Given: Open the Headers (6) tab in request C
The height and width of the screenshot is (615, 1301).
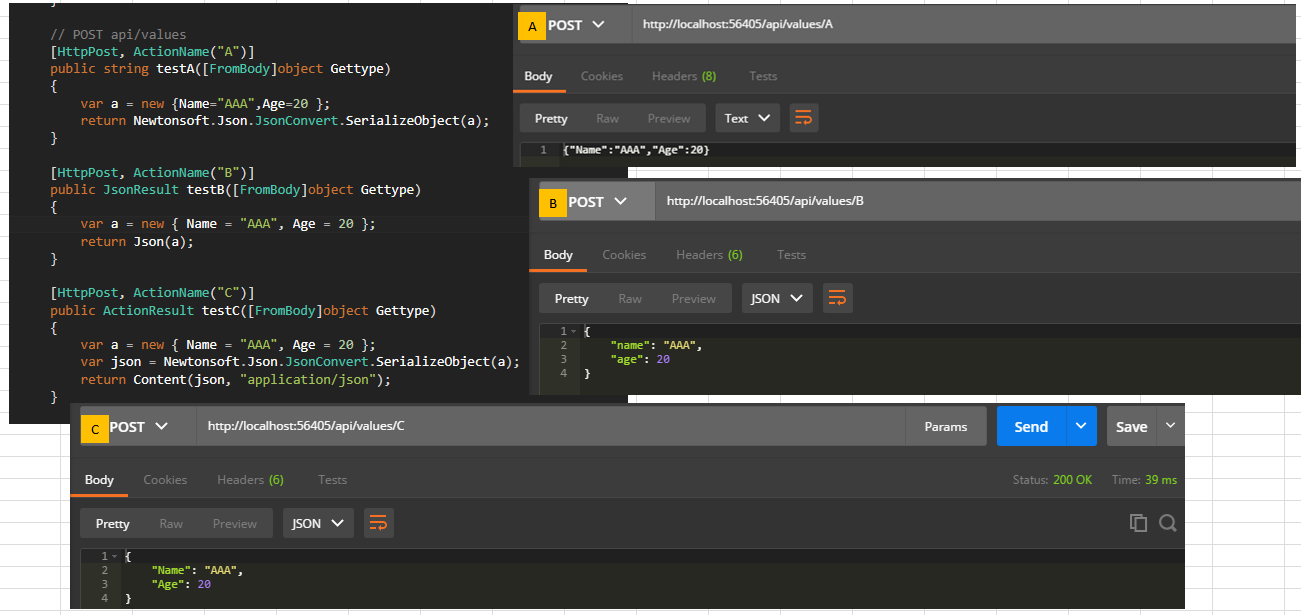Looking at the screenshot, I should 250,480.
